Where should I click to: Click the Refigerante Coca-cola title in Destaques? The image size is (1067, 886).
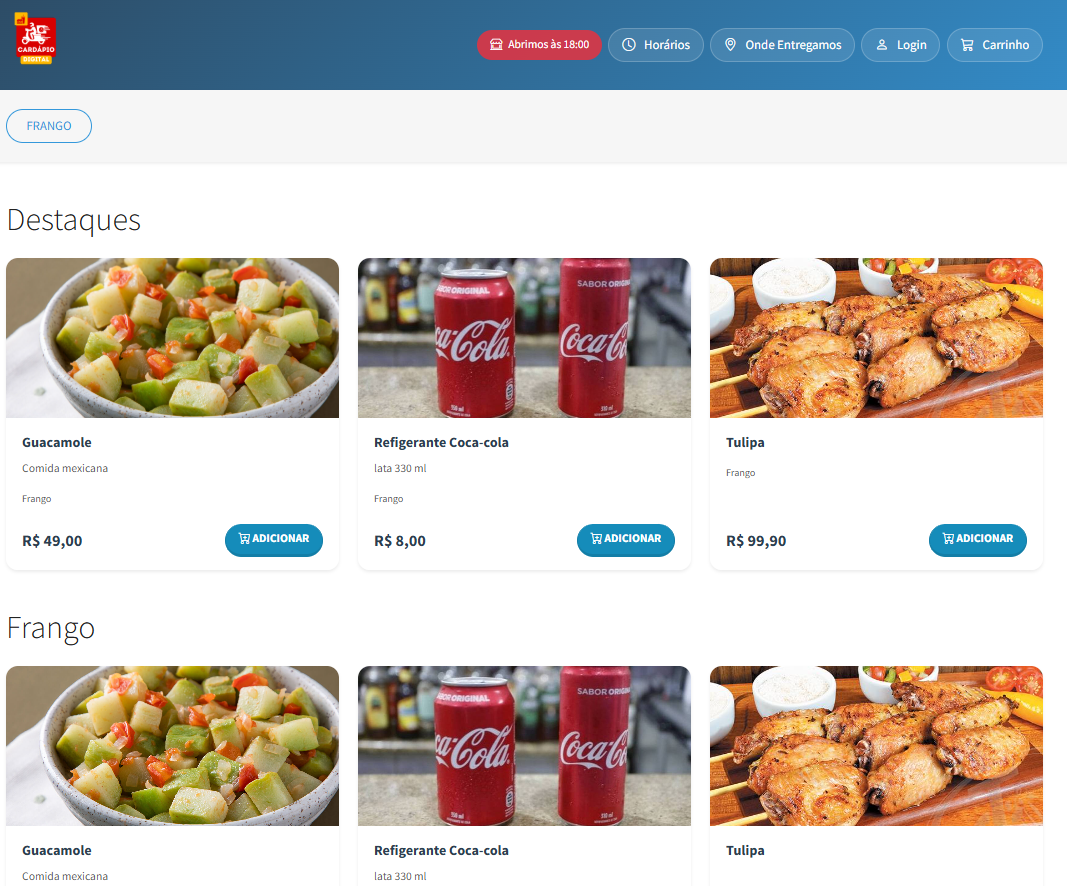click(441, 442)
